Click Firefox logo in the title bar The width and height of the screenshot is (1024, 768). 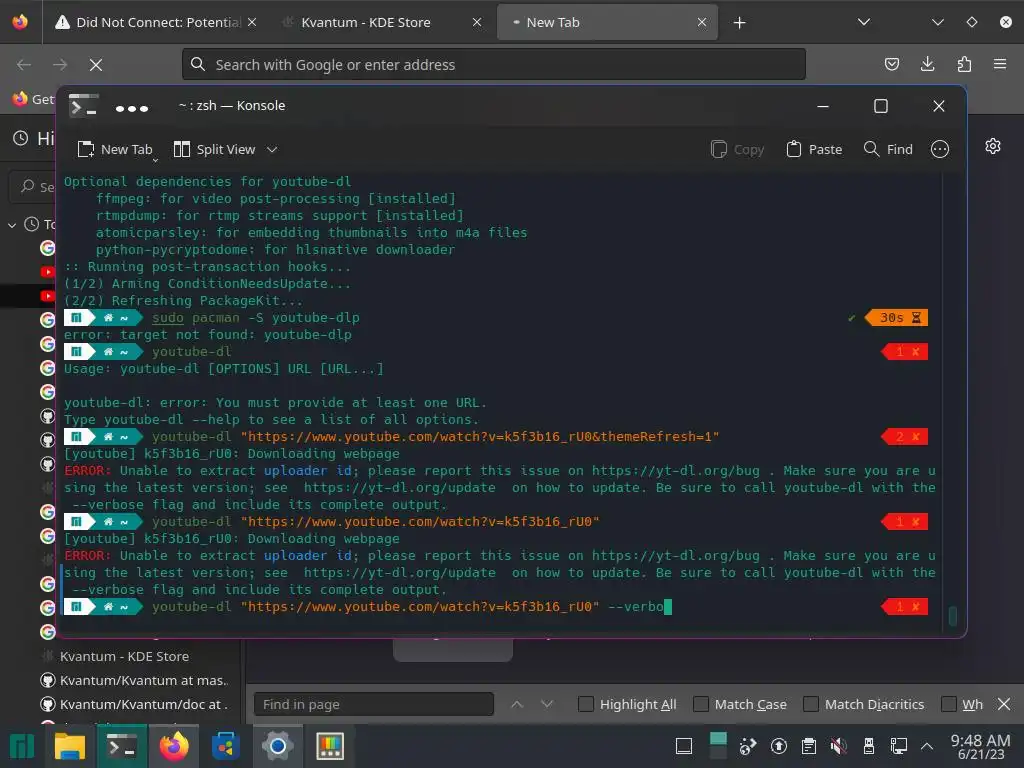[x=20, y=22]
